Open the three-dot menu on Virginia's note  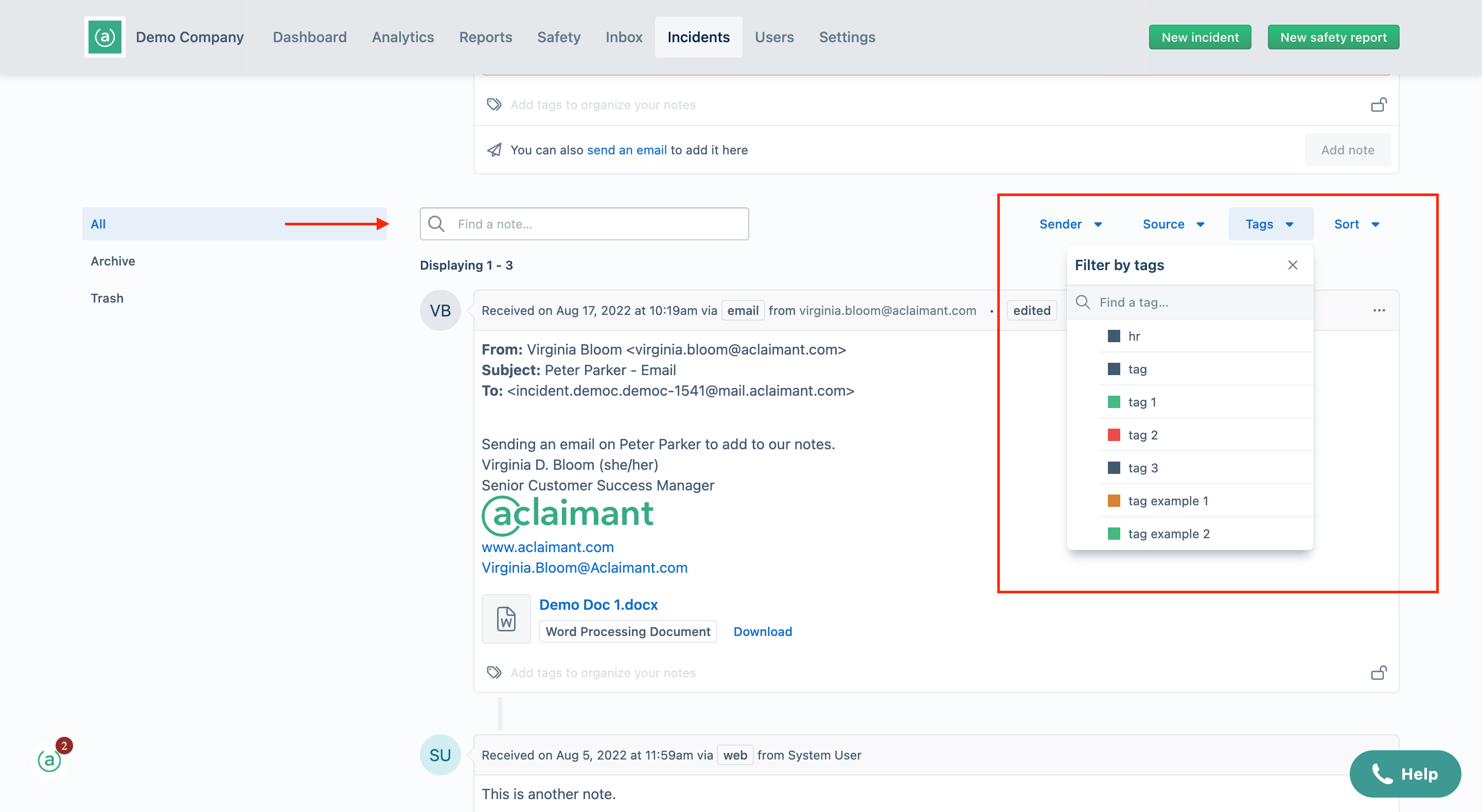coord(1379,310)
